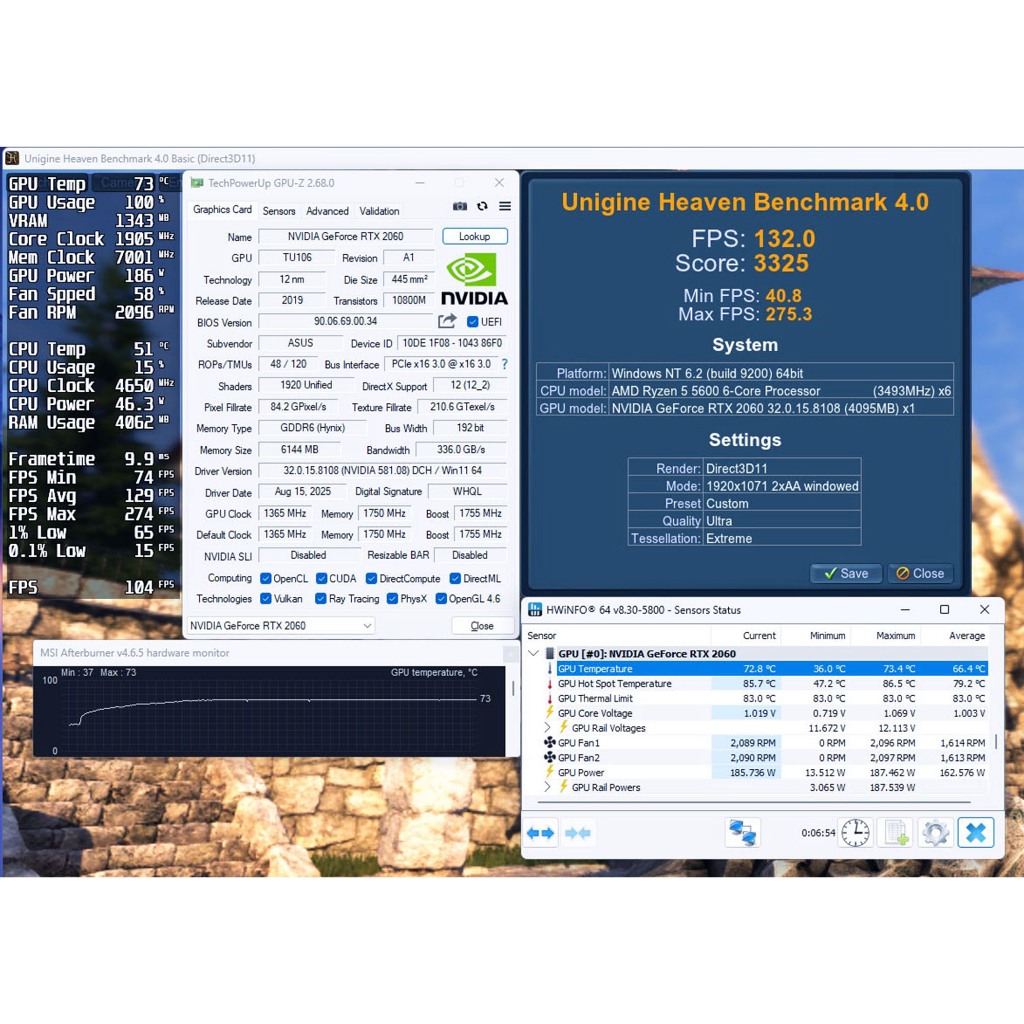Toggle the OpenCL checkbox
This screenshot has width=1024, height=1024.
(266, 578)
